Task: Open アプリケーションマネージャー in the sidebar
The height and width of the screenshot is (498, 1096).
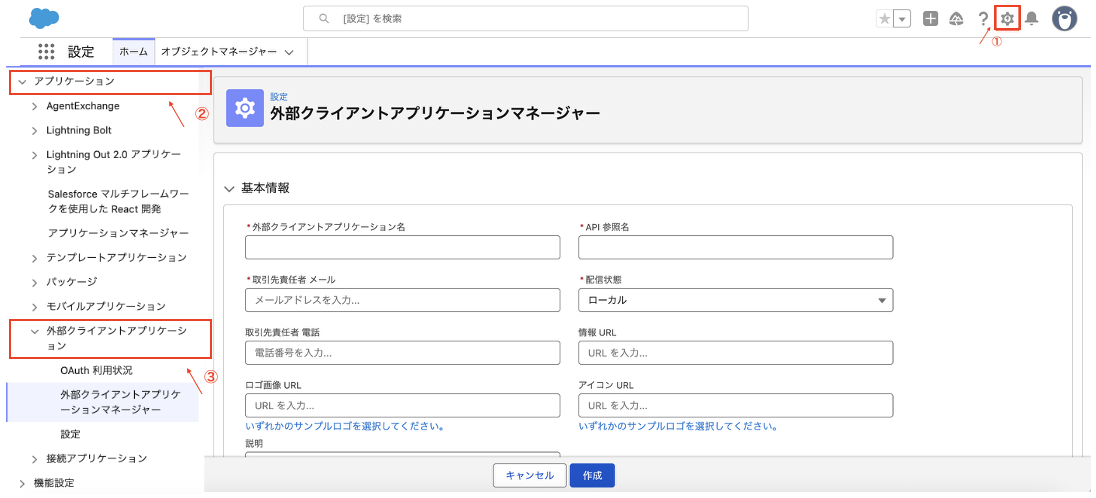Action: tap(118, 232)
